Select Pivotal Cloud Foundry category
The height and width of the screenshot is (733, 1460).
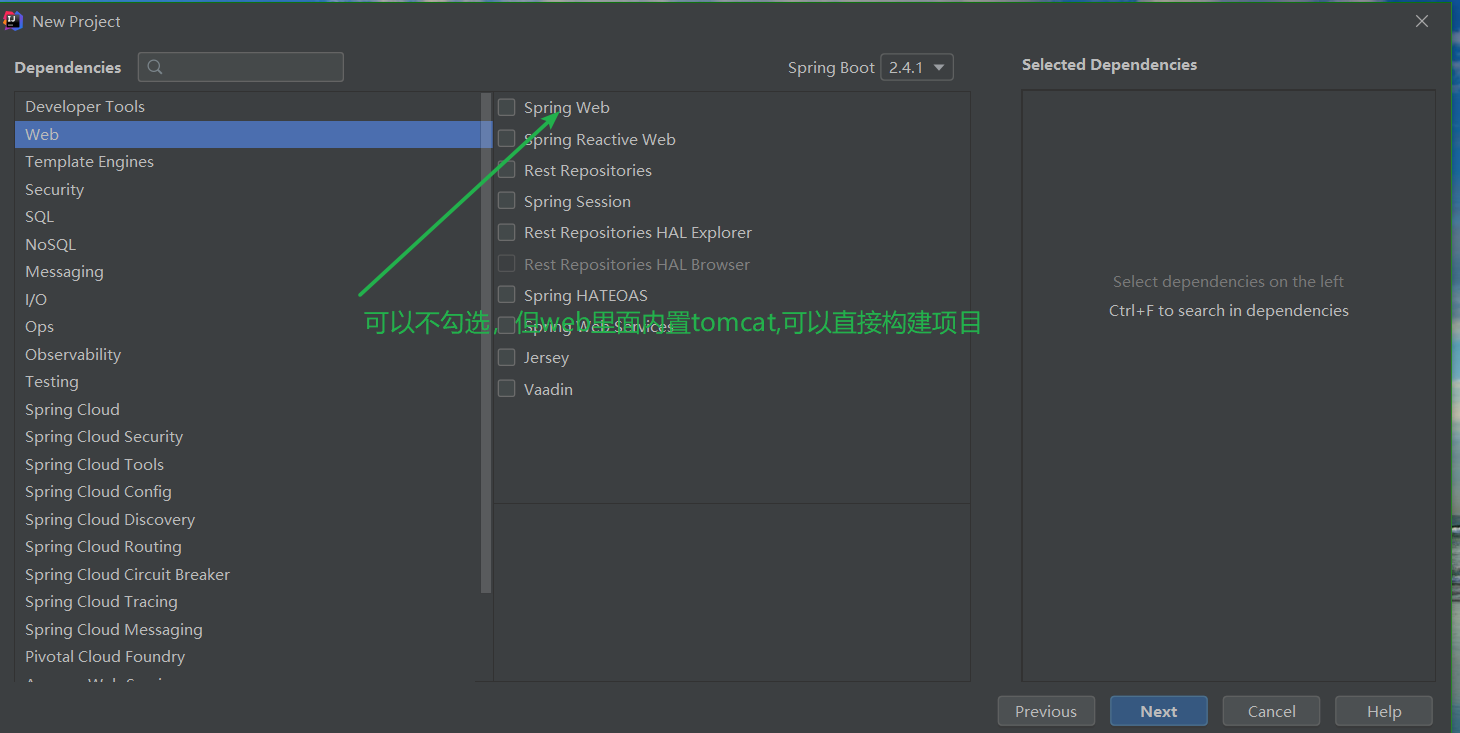pyautogui.click(x=248, y=657)
